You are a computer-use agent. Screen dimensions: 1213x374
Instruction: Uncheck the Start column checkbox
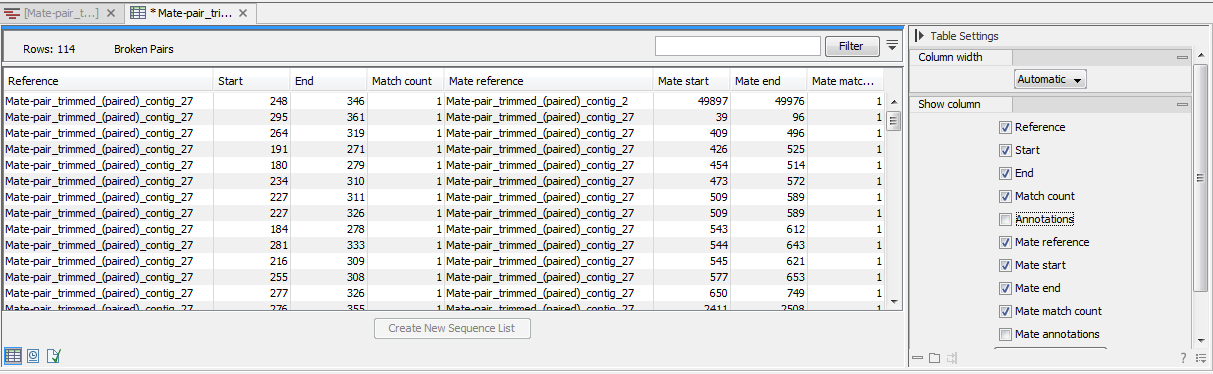pyautogui.click(x=1005, y=151)
